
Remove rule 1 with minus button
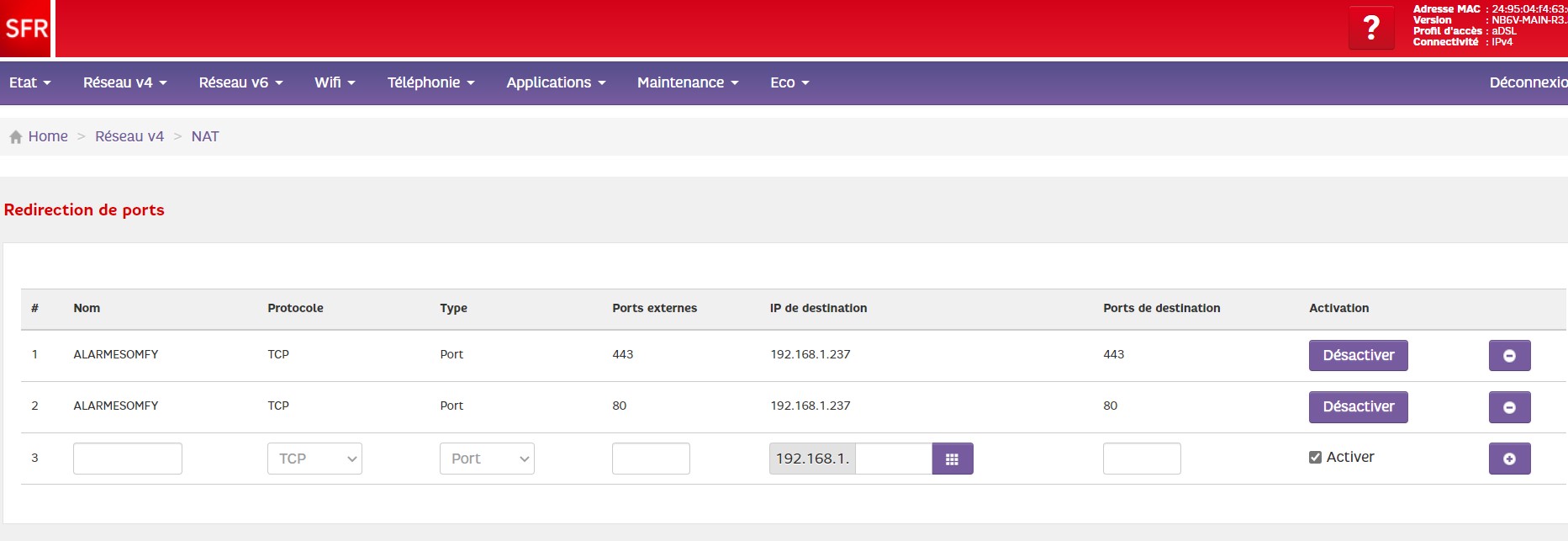coord(1509,356)
